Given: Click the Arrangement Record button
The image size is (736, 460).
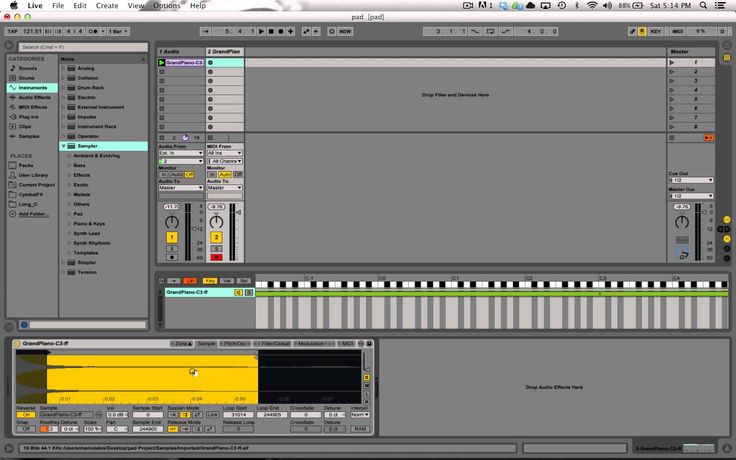Looking at the screenshot, I should point(281,31).
